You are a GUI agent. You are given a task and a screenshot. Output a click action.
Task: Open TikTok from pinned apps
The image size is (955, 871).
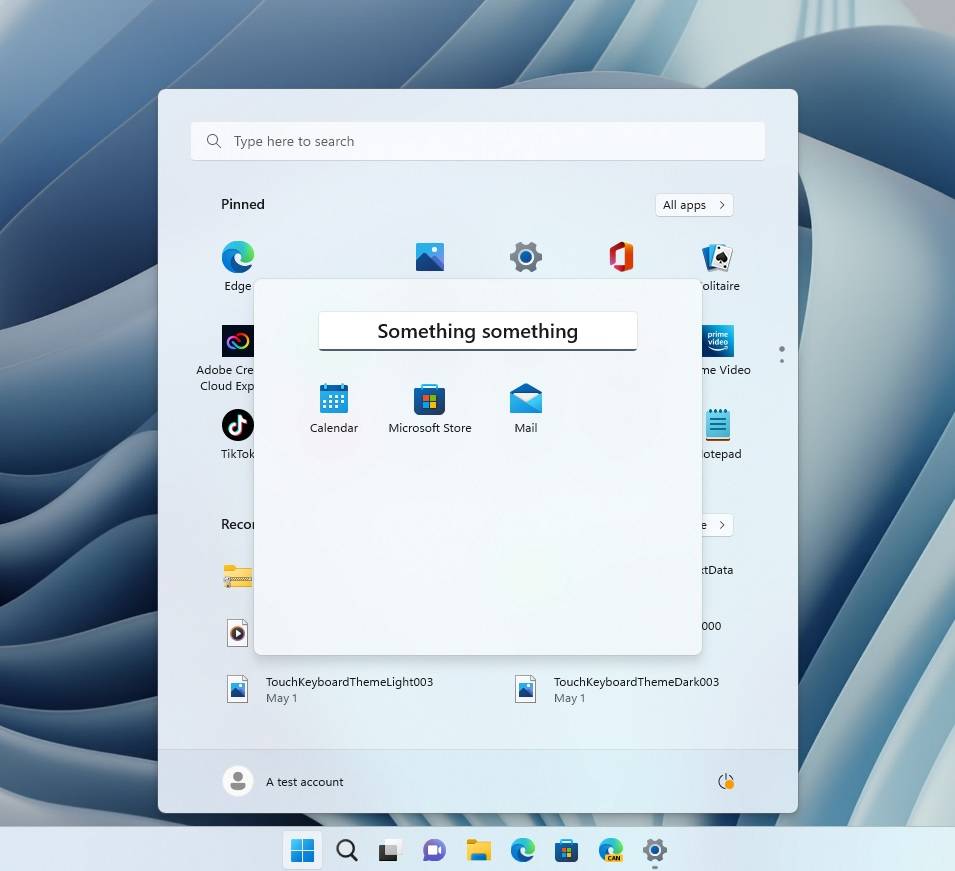237,424
